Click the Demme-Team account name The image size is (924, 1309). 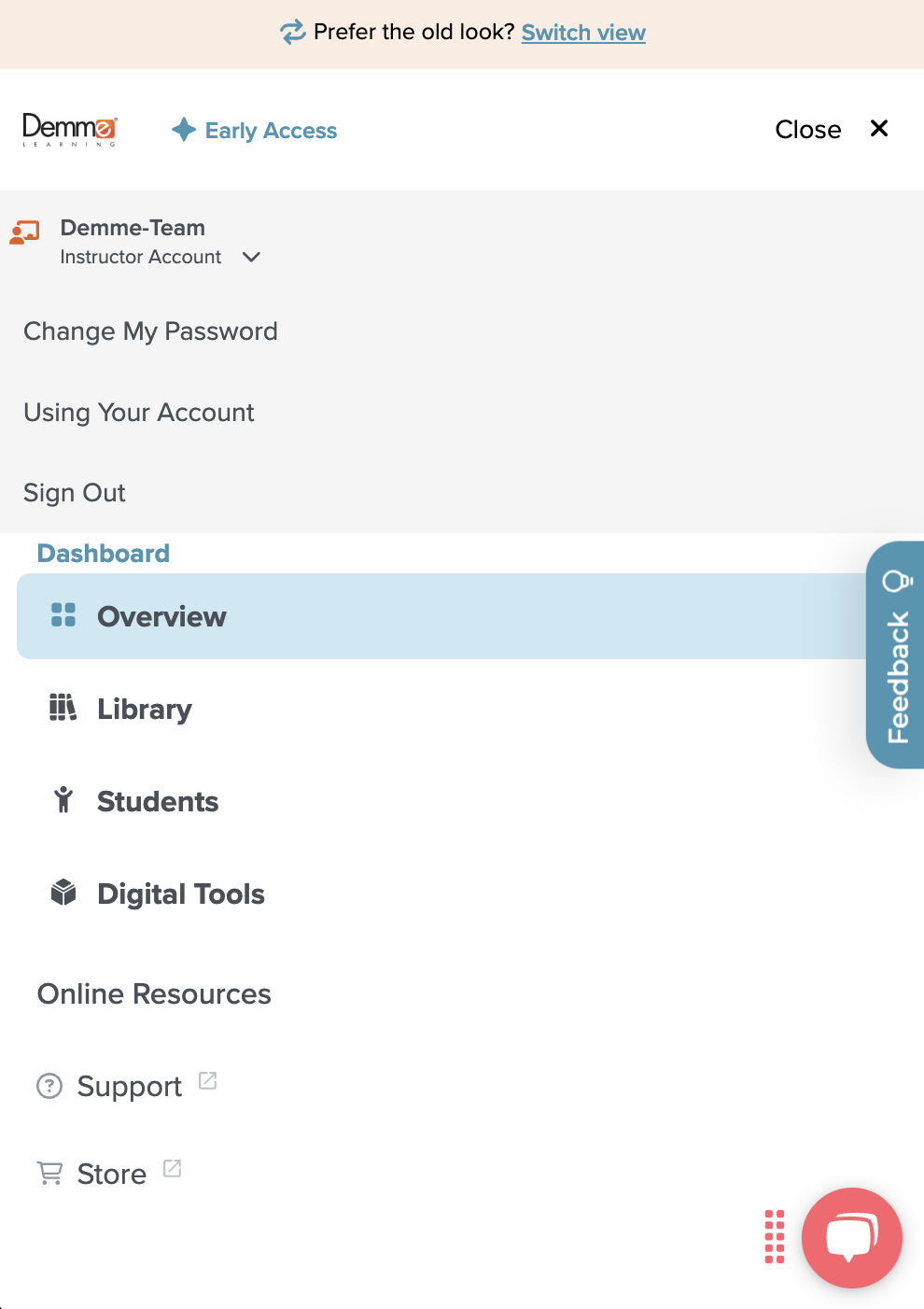(133, 228)
